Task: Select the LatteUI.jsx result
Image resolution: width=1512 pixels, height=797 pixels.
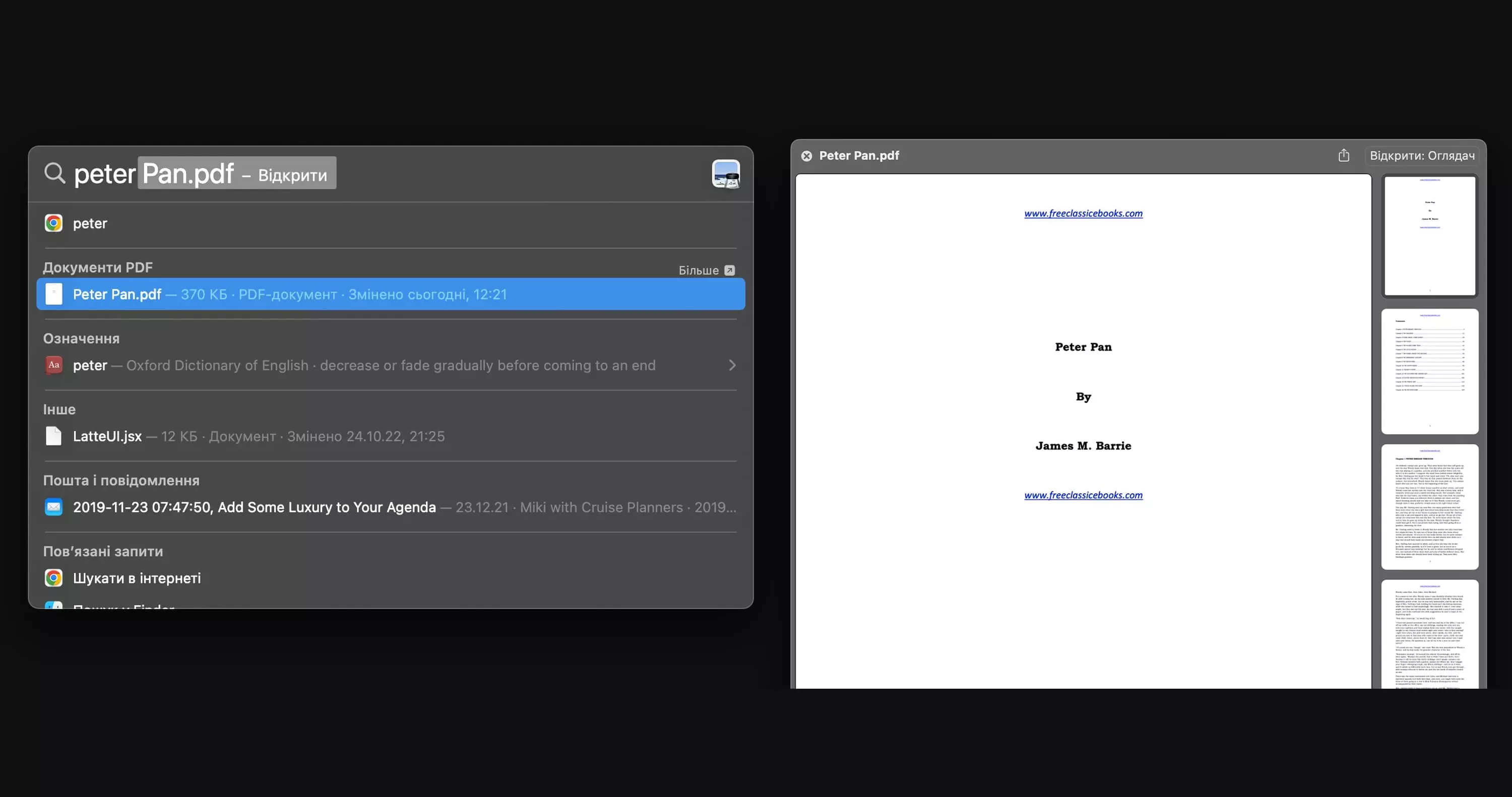Action: coord(390,436)
